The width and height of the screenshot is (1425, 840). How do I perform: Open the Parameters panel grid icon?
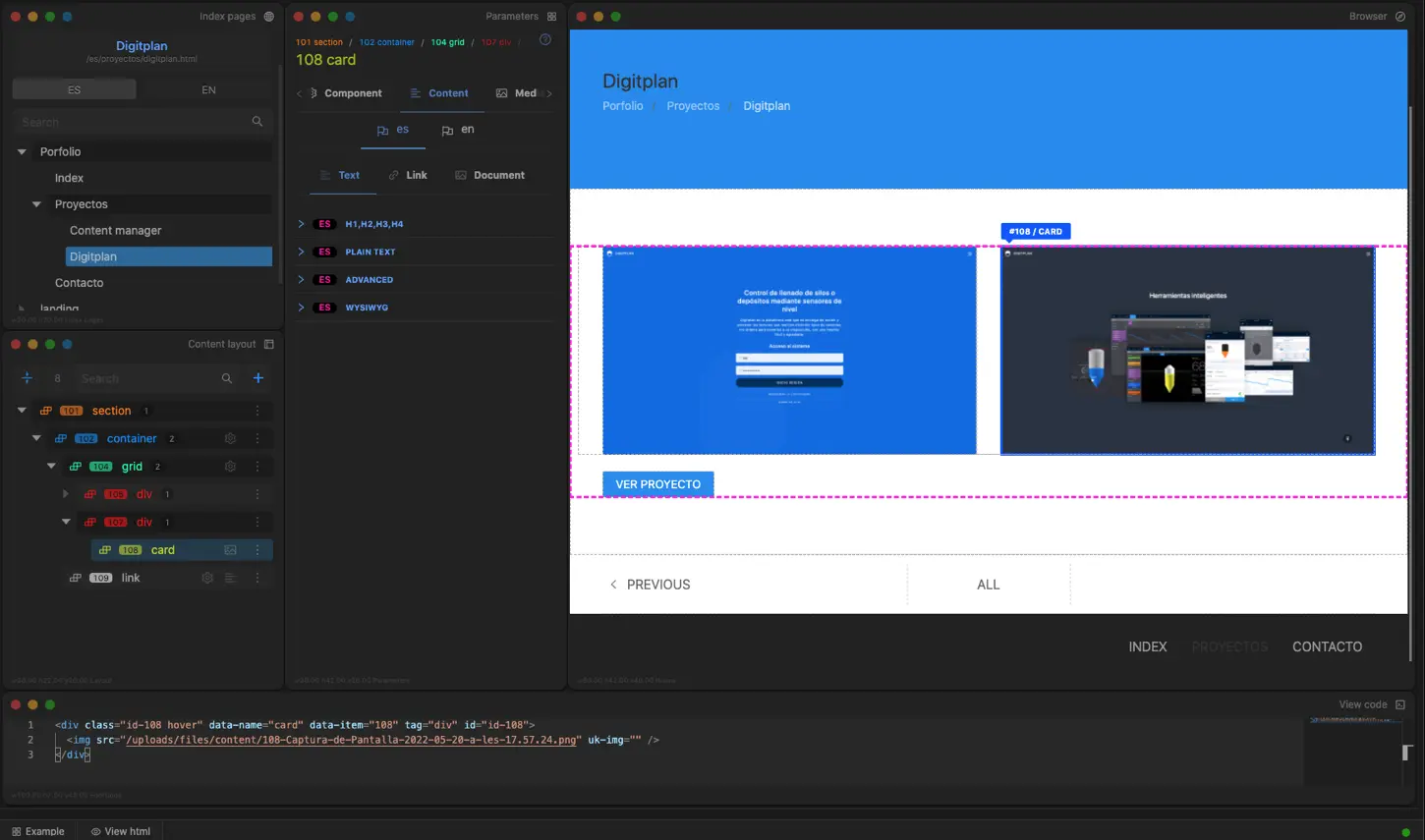[x=552, y=17]
